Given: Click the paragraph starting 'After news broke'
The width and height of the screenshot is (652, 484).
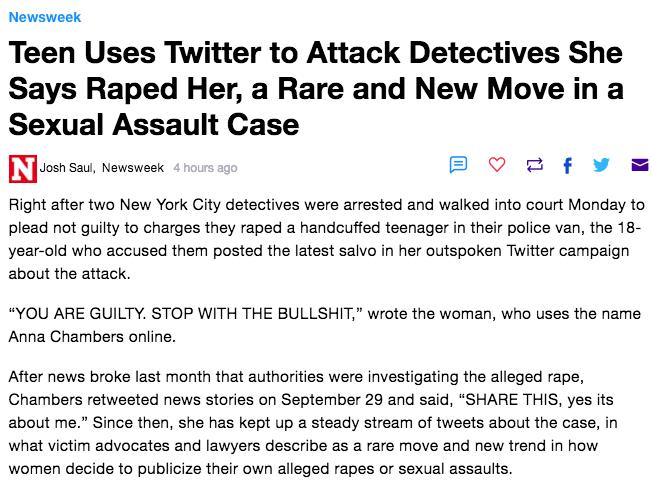Looking at the screenshot, I should [312, 422].
